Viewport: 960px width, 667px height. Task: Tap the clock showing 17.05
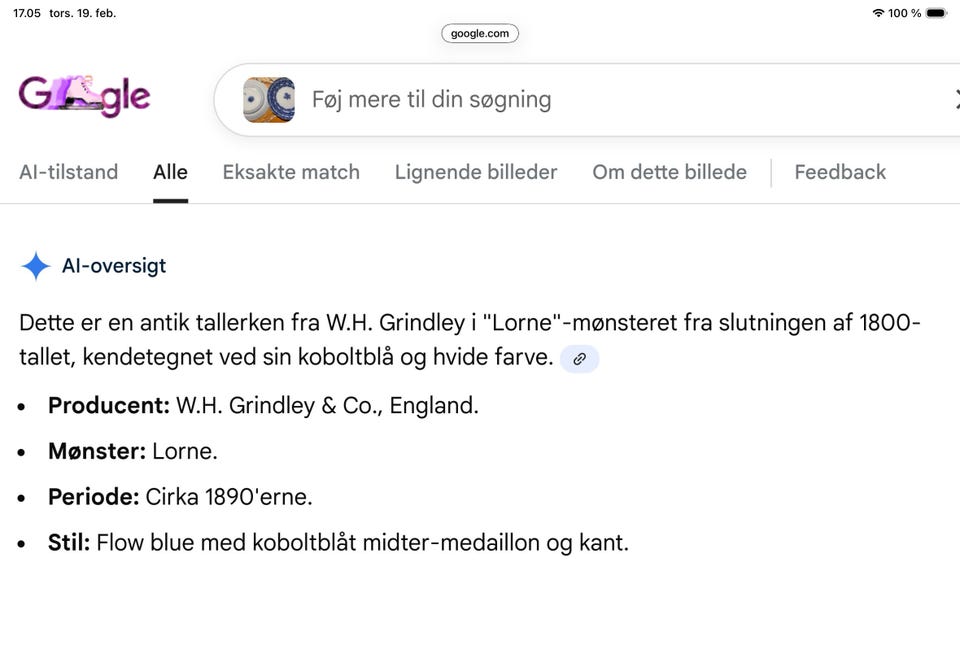click(25, 13)
